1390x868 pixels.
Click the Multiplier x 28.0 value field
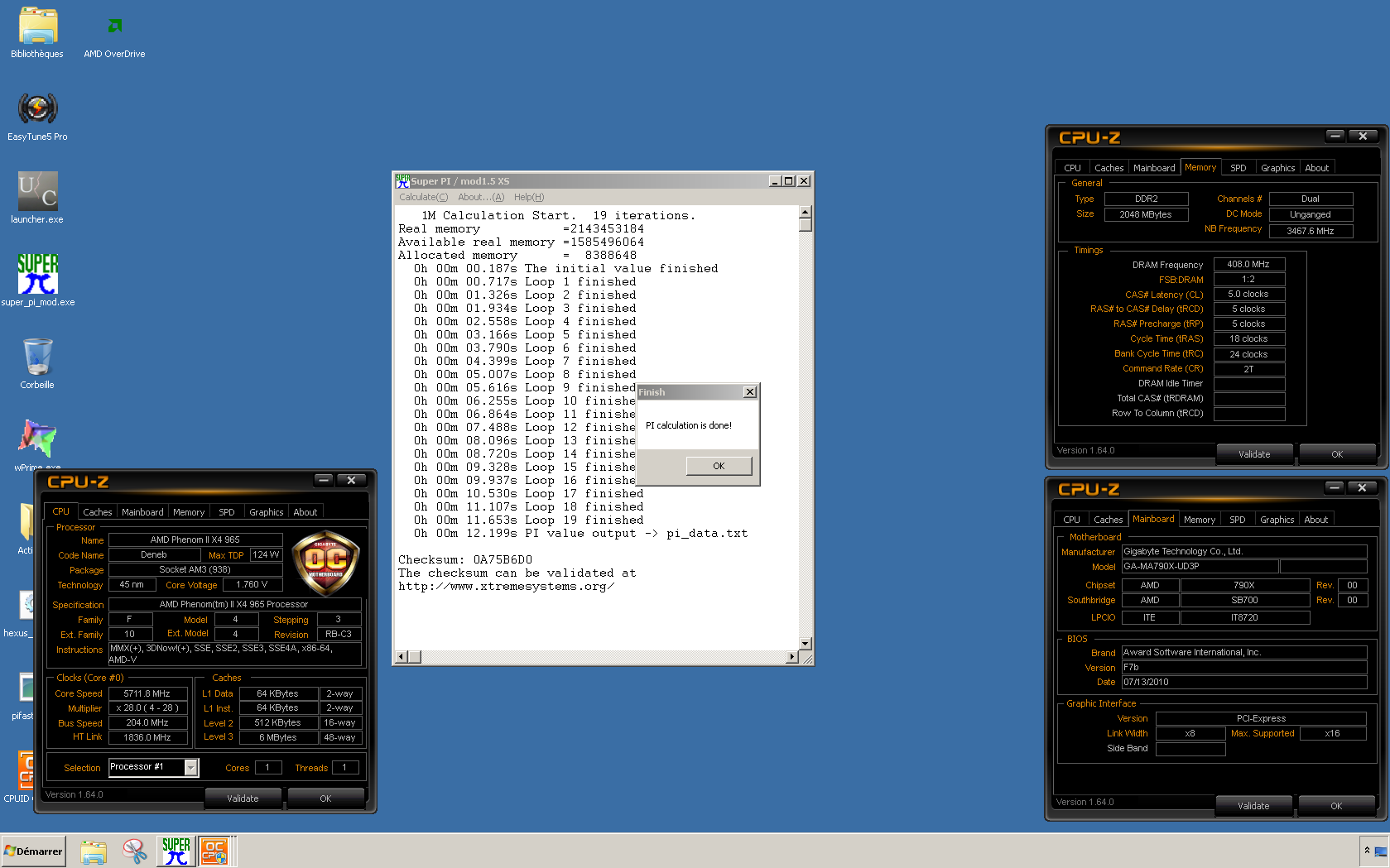pyautogui.click(x=147, y=708)
